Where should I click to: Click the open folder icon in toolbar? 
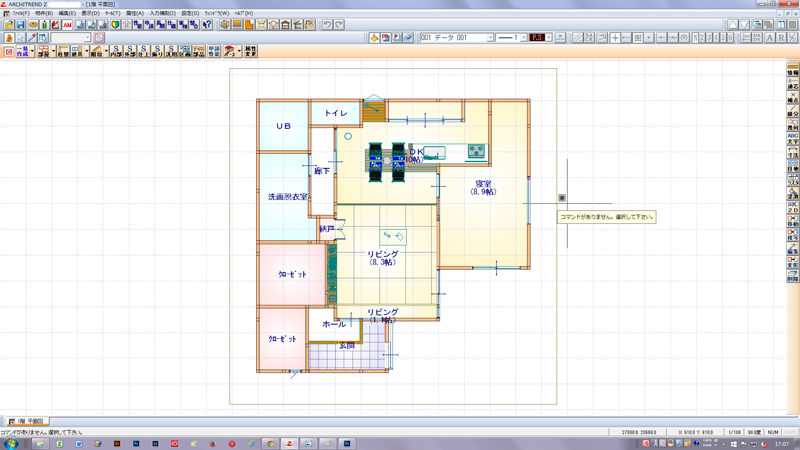tap(9, 24)
